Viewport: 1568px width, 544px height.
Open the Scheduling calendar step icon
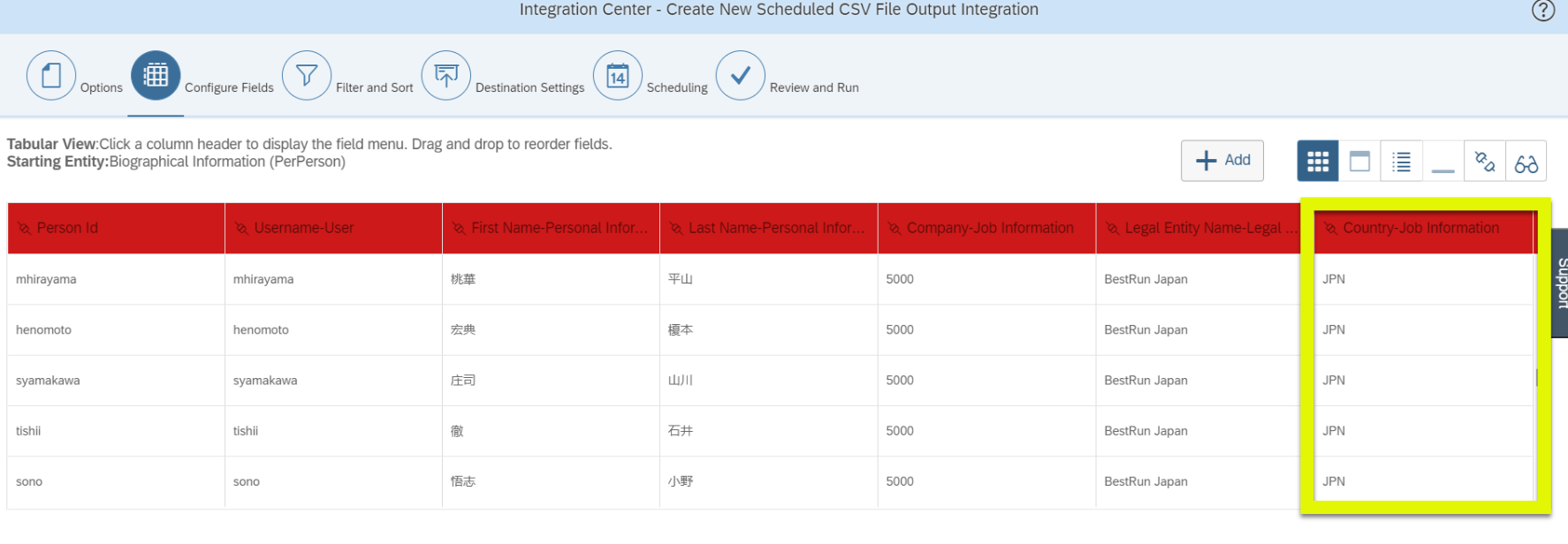pos(618,76)
